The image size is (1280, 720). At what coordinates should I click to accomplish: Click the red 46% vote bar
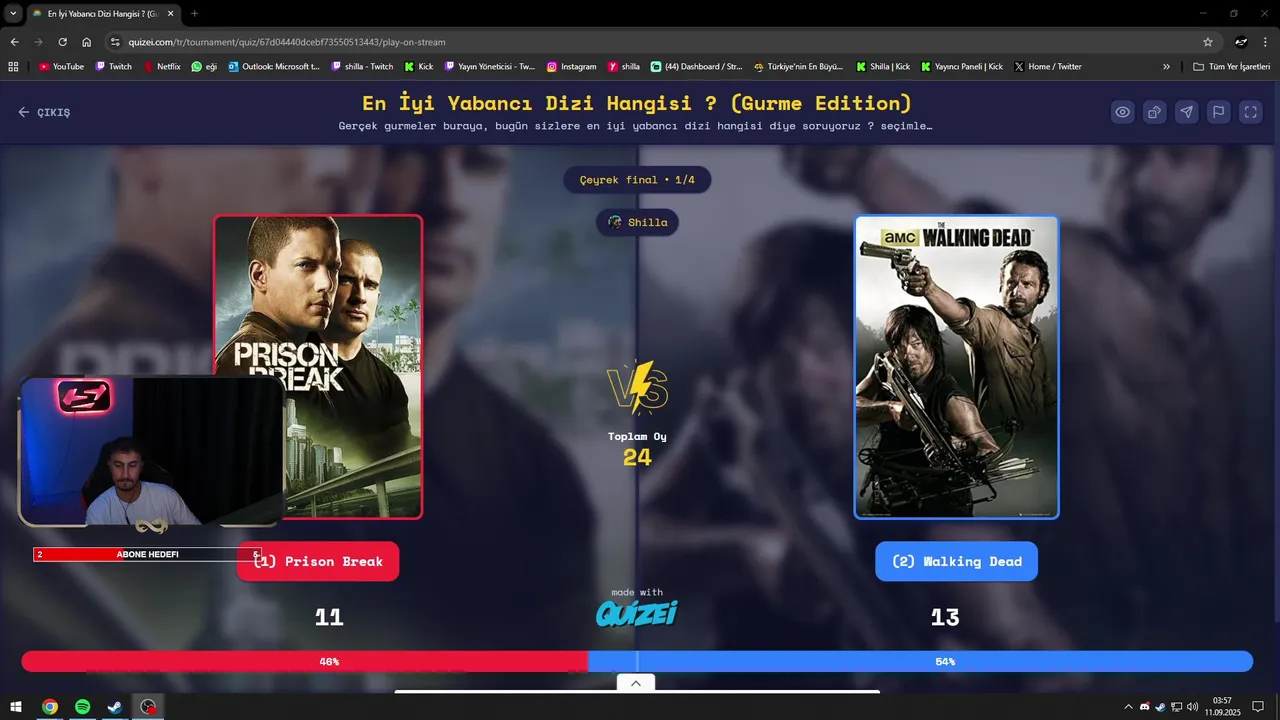304,661
